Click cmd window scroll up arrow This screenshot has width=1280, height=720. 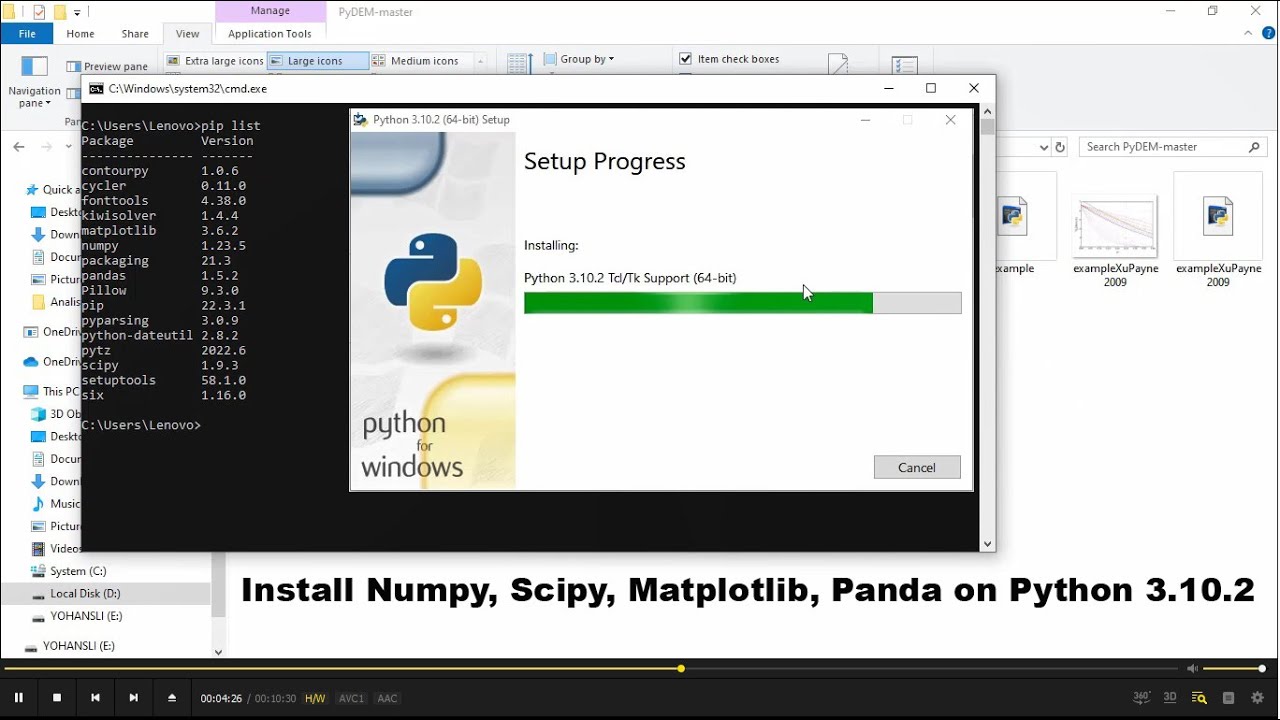coord(987,111)
